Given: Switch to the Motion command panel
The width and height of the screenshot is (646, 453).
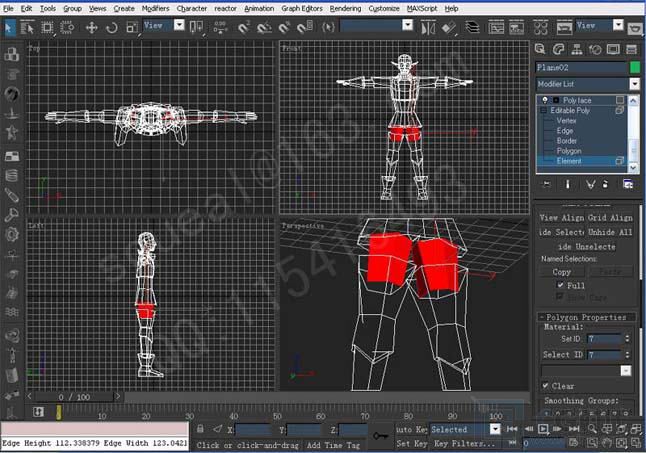Looking at the screenshot, I should point(595,49).
